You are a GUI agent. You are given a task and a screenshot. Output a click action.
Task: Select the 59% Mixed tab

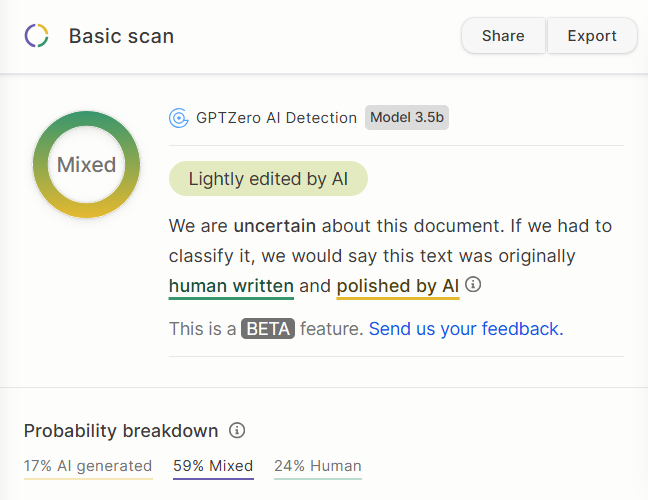pos(213,467)
